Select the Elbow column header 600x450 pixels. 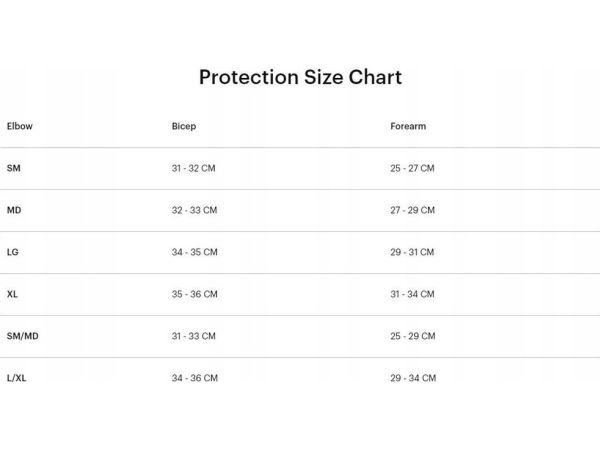pyautogui.click(x=19, y=127)
